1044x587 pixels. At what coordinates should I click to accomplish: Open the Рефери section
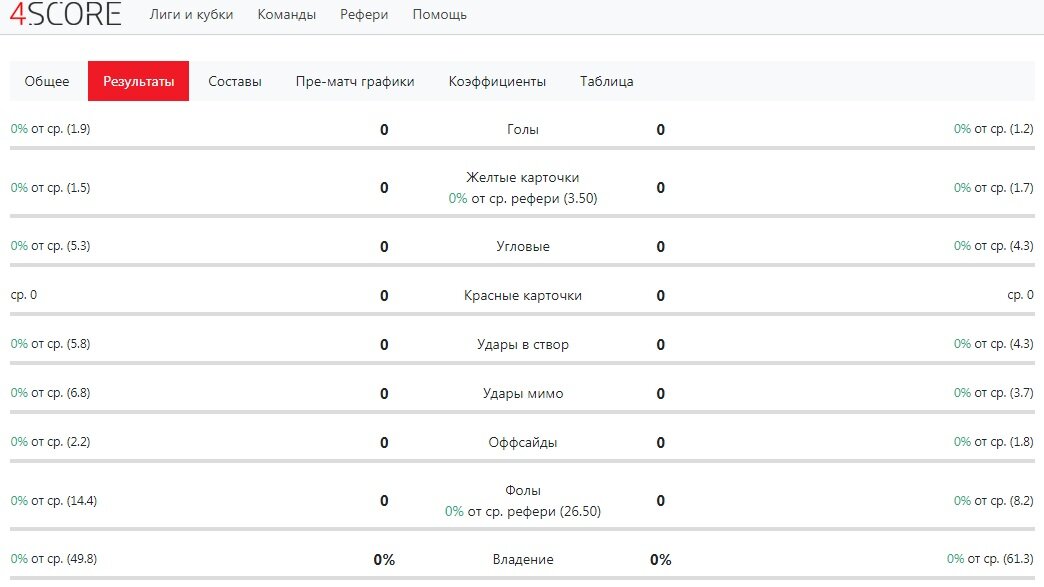point(365,15)
